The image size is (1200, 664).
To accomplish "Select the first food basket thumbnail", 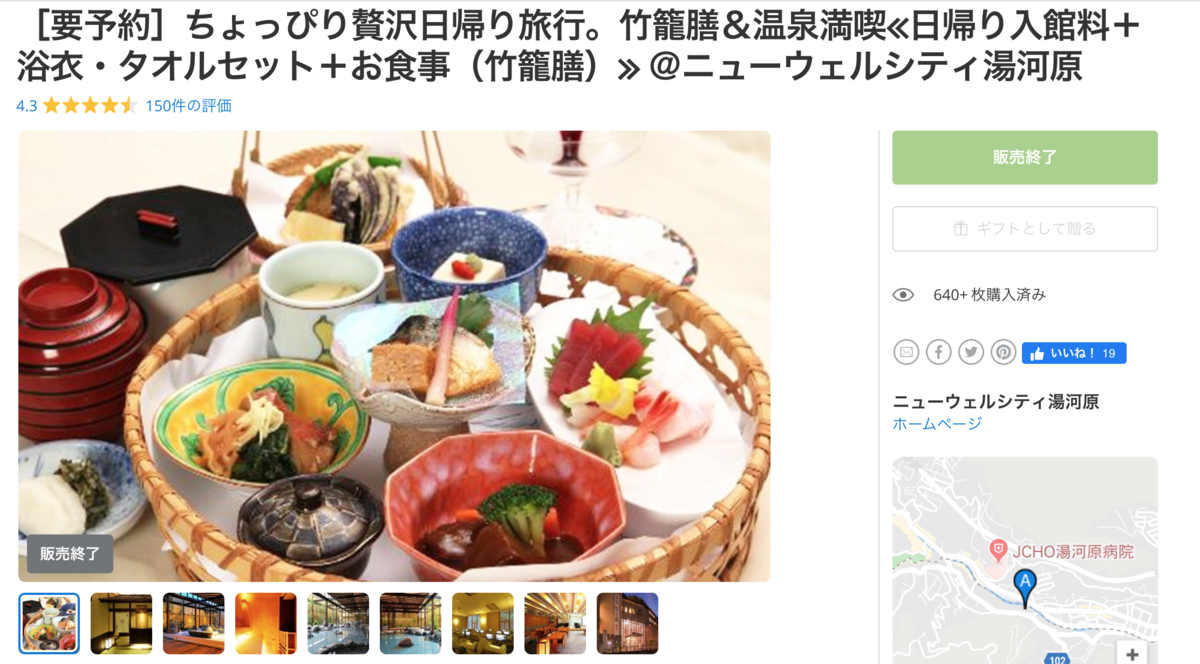I will click(49, 623).
